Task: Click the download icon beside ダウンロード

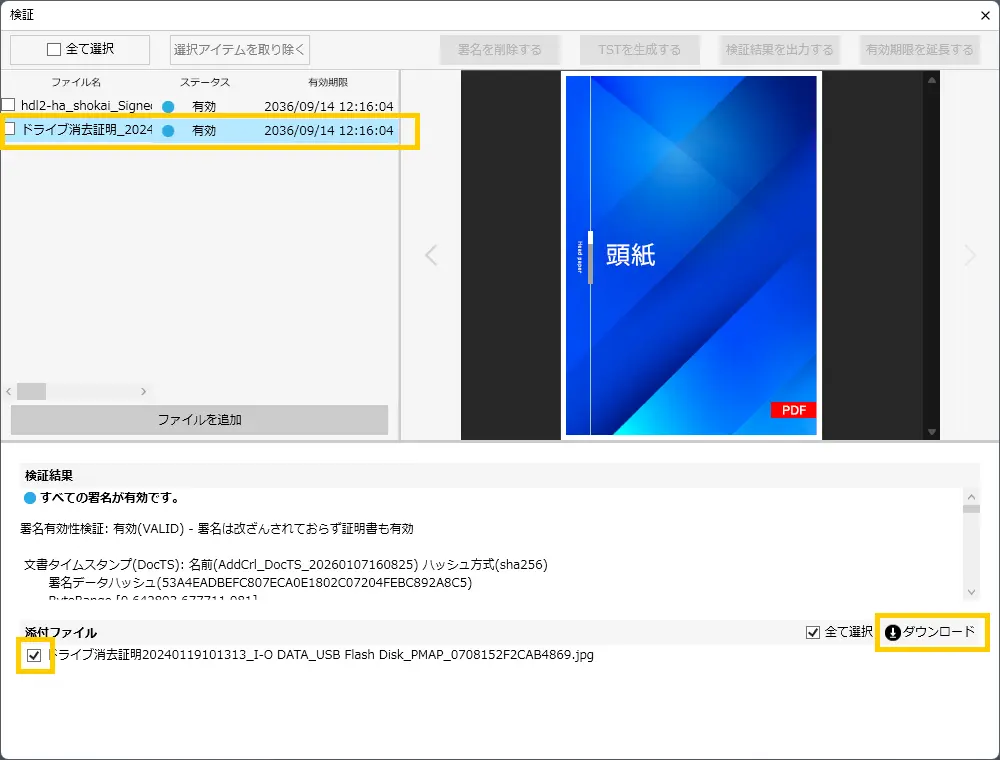Action: coord(893,632)
